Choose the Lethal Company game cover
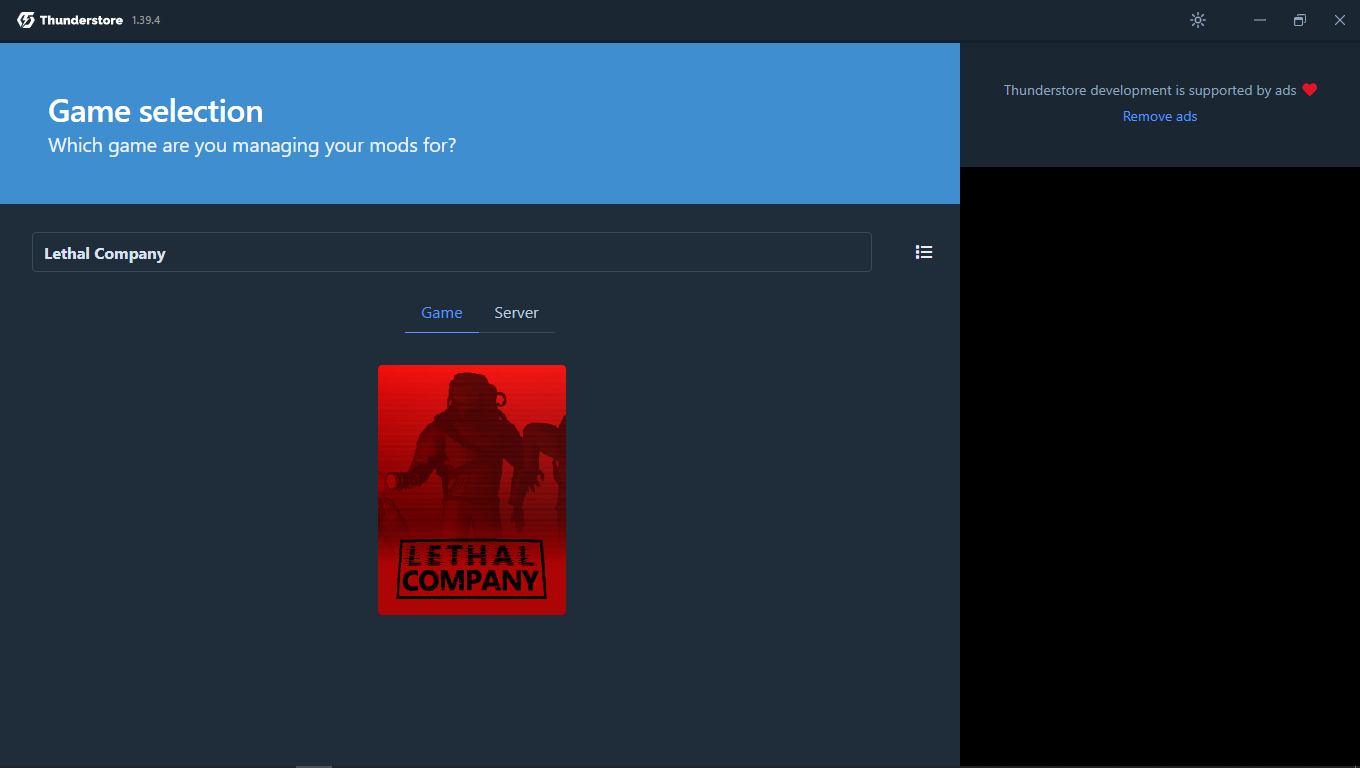 (x=472, y=490)
